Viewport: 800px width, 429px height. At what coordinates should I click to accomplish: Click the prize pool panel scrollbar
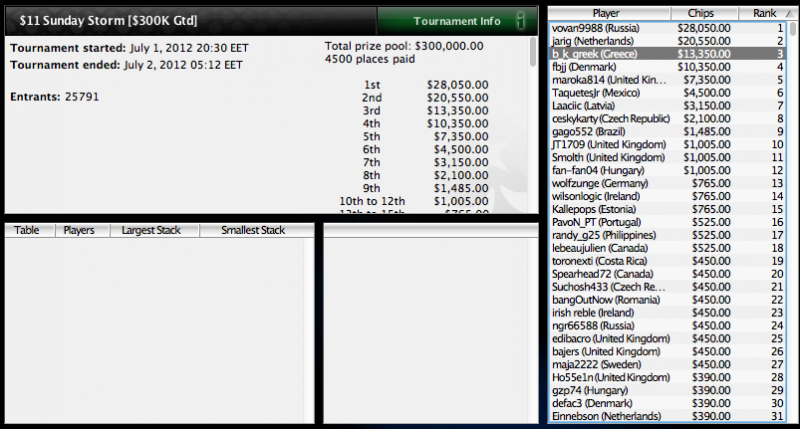pos(533,52)
